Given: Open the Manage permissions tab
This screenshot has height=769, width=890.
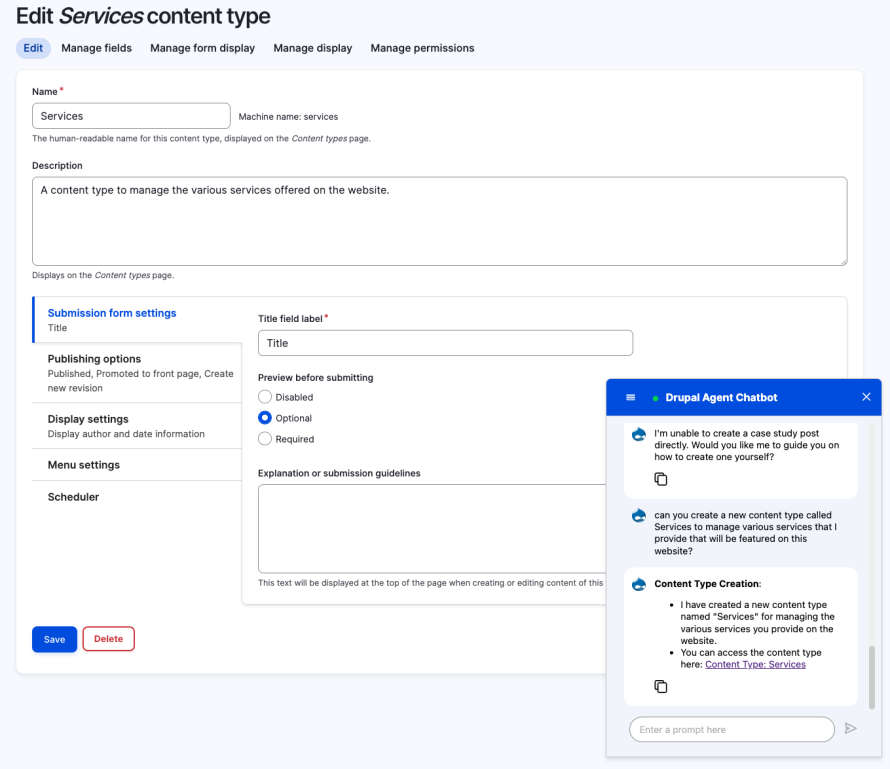Looking at the screenshot, I should point(422,48).
